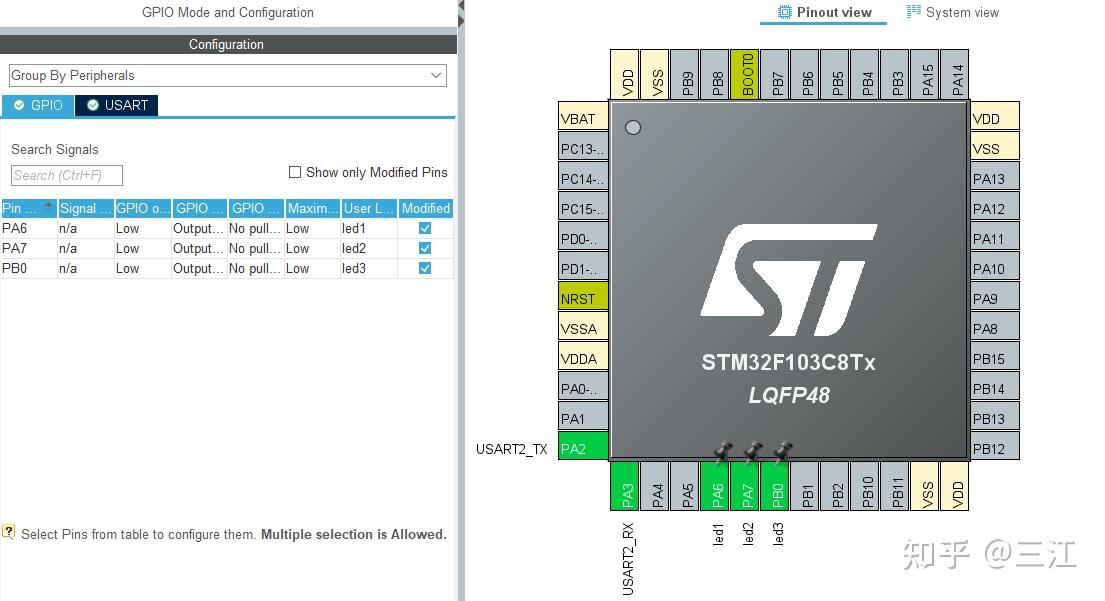Switch to the USART tab
Viewport: 1105px width, 601px height.
125,104
